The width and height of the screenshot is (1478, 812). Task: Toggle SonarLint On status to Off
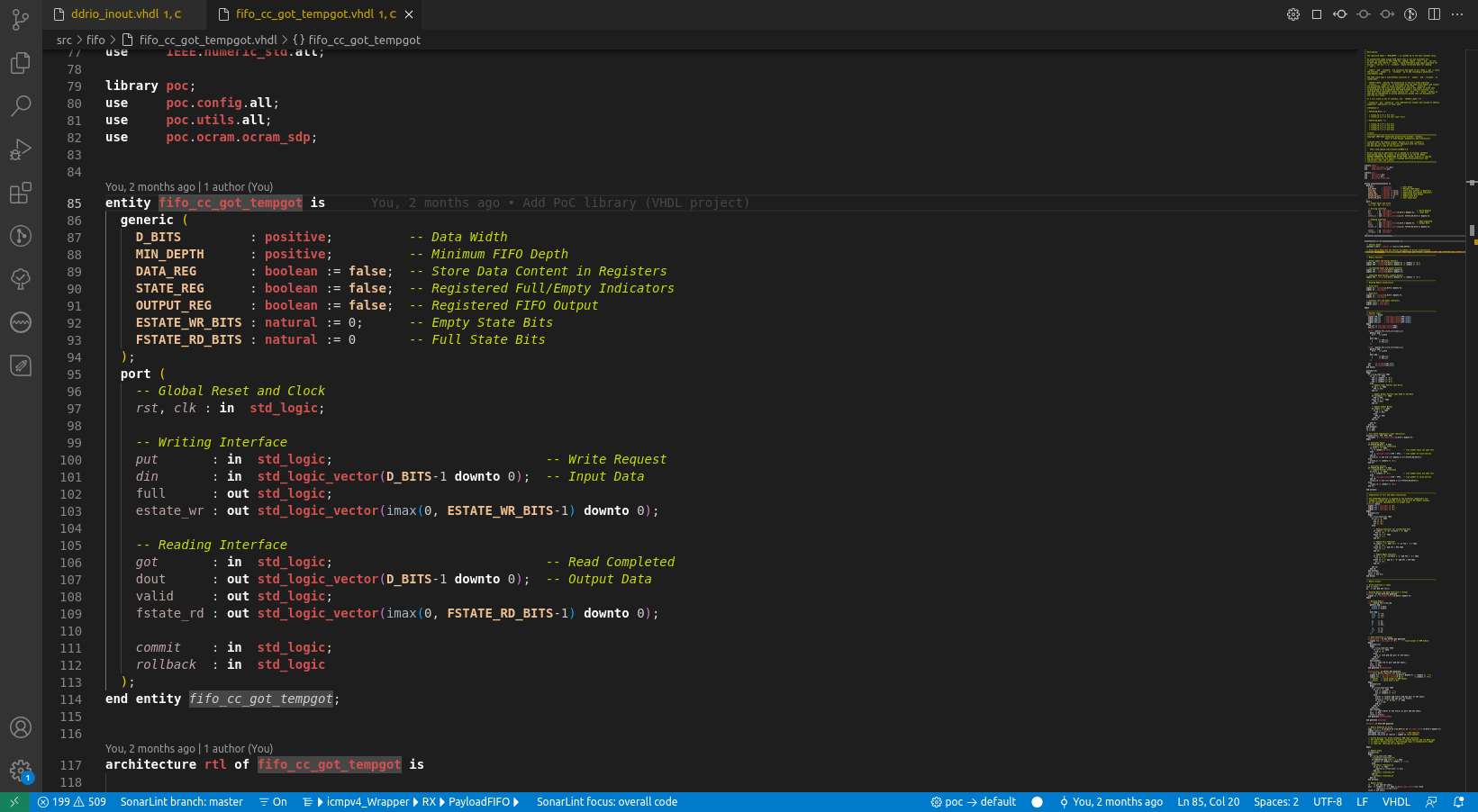tap(273, 801)
